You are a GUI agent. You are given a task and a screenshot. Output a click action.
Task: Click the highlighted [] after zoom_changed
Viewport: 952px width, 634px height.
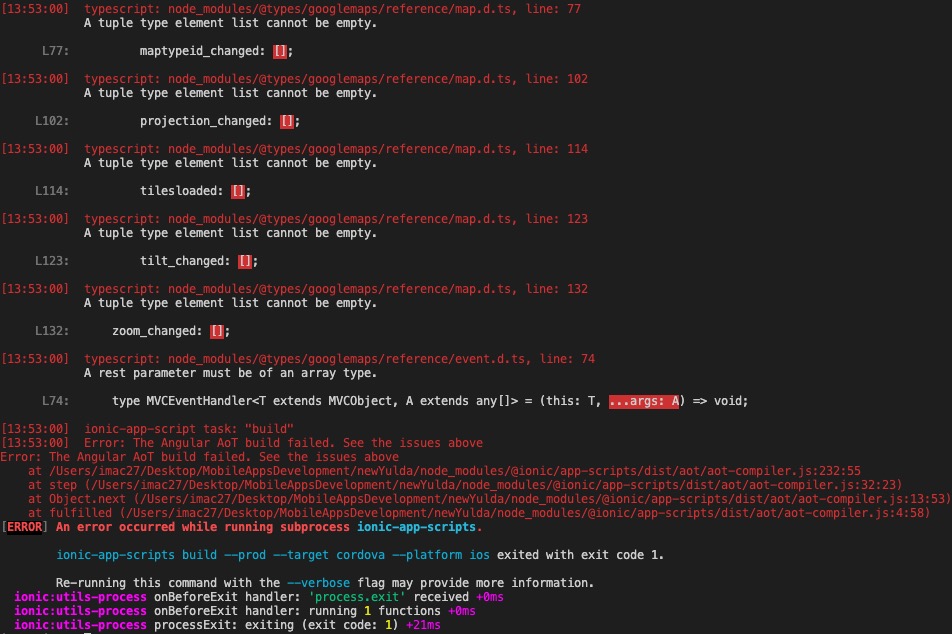217,331
